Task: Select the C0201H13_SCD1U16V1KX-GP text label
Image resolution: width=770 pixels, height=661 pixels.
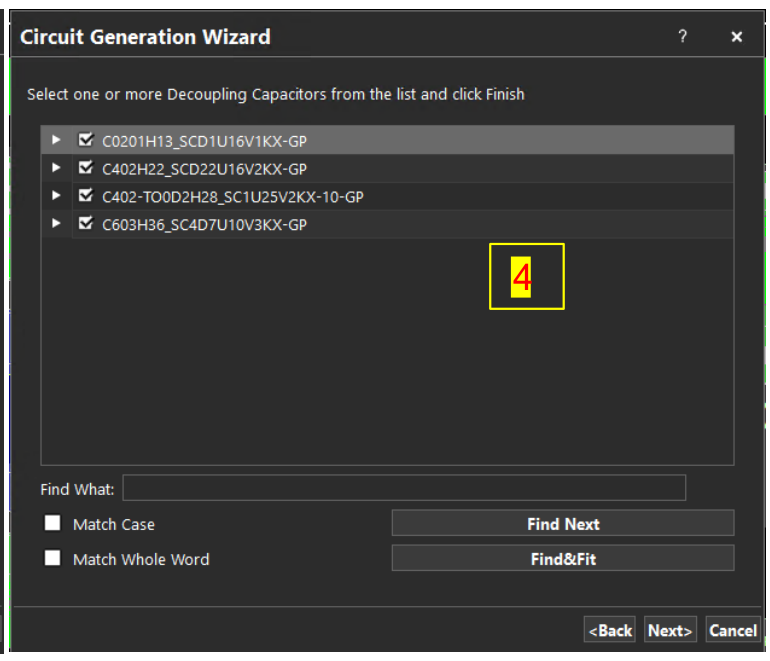Action: click(204, 141)
